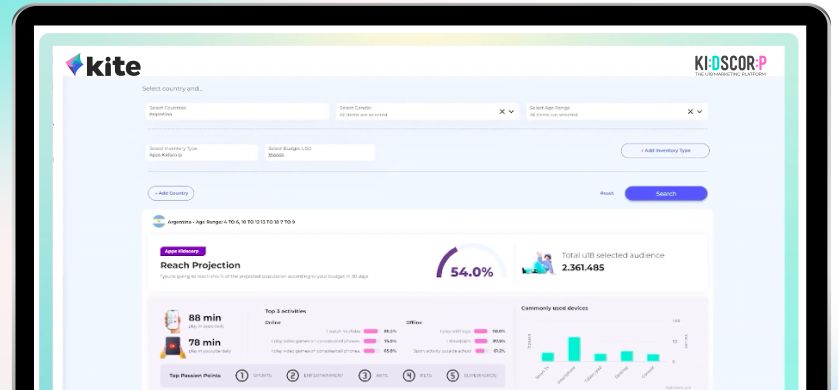This screenshot has width=838, height=390.
Task: Click the Add Country button
Action: (x=171, y=193)
